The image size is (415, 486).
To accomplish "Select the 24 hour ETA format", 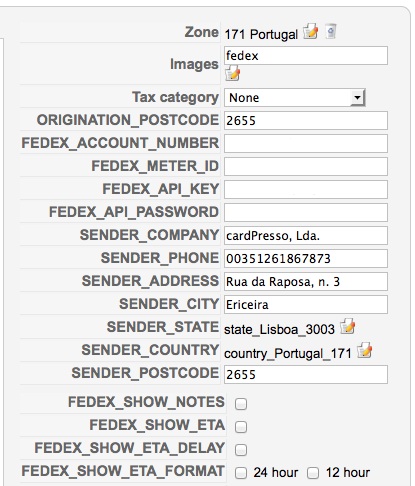I will pos(241,473).
